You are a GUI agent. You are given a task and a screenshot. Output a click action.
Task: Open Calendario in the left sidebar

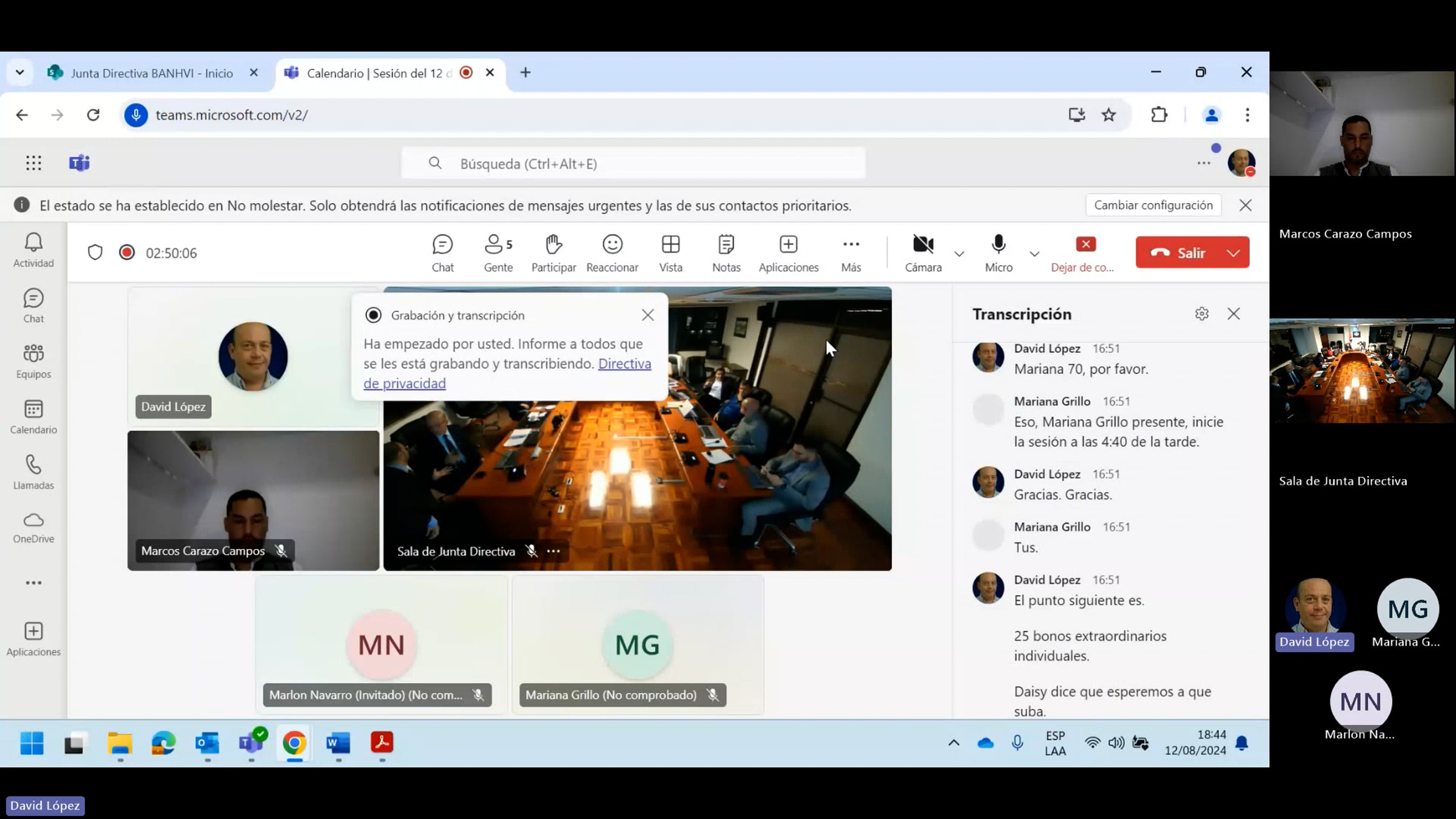tap(33, 417)
